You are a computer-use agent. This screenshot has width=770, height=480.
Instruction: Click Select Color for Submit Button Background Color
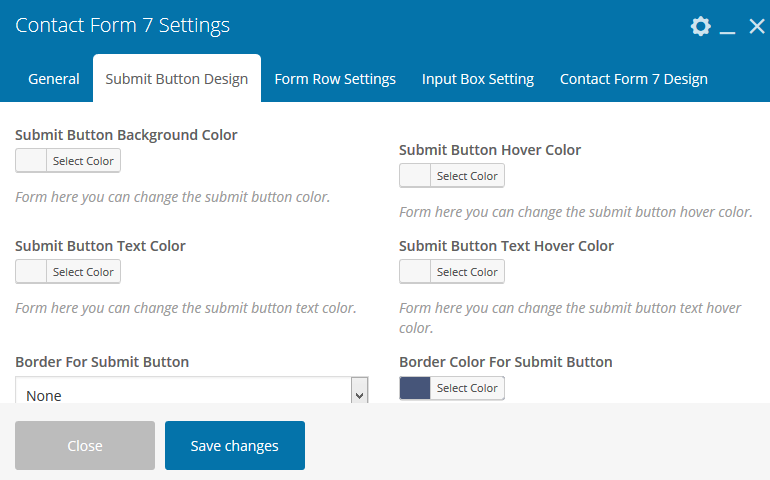[83, 160]
